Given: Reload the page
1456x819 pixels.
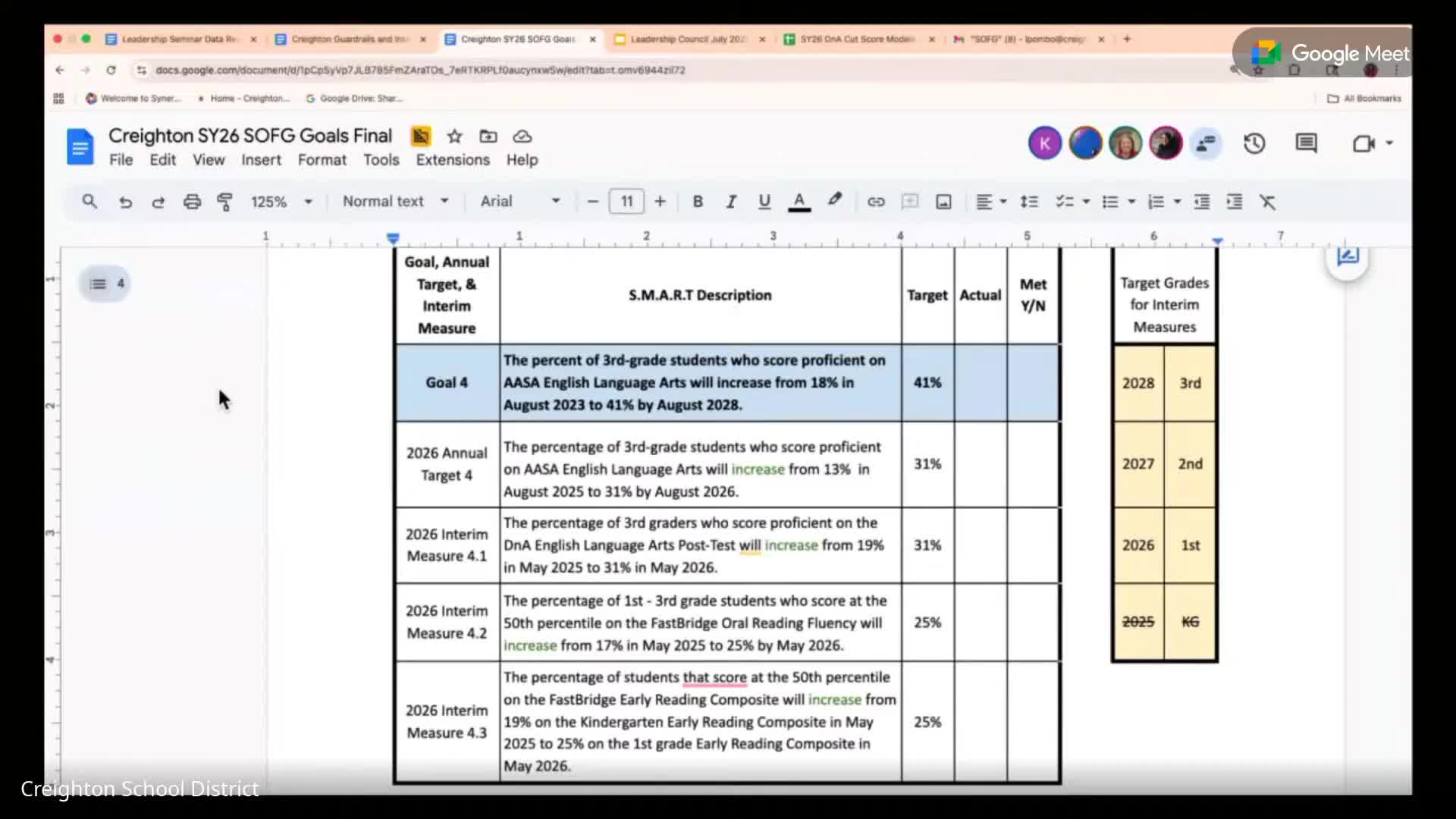Looking at the screenshot, I should coord(111,70).
